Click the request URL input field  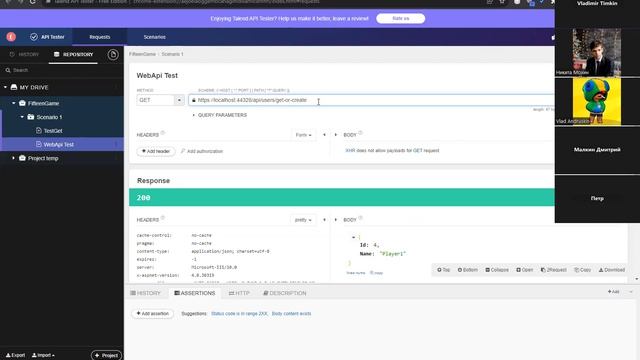click(x=371, y=100)
